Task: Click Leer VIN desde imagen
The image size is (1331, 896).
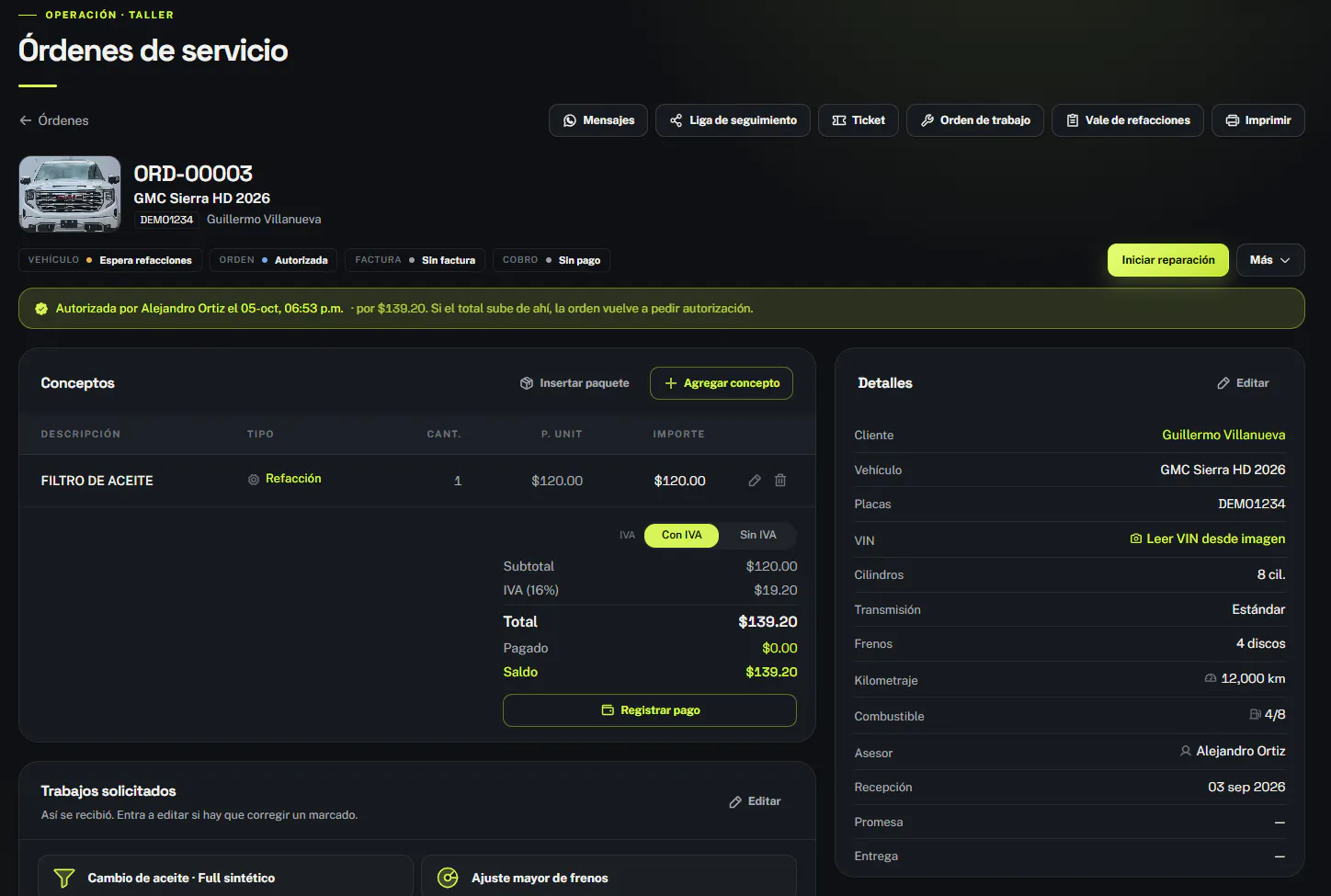Action: tap(1208, 539)
